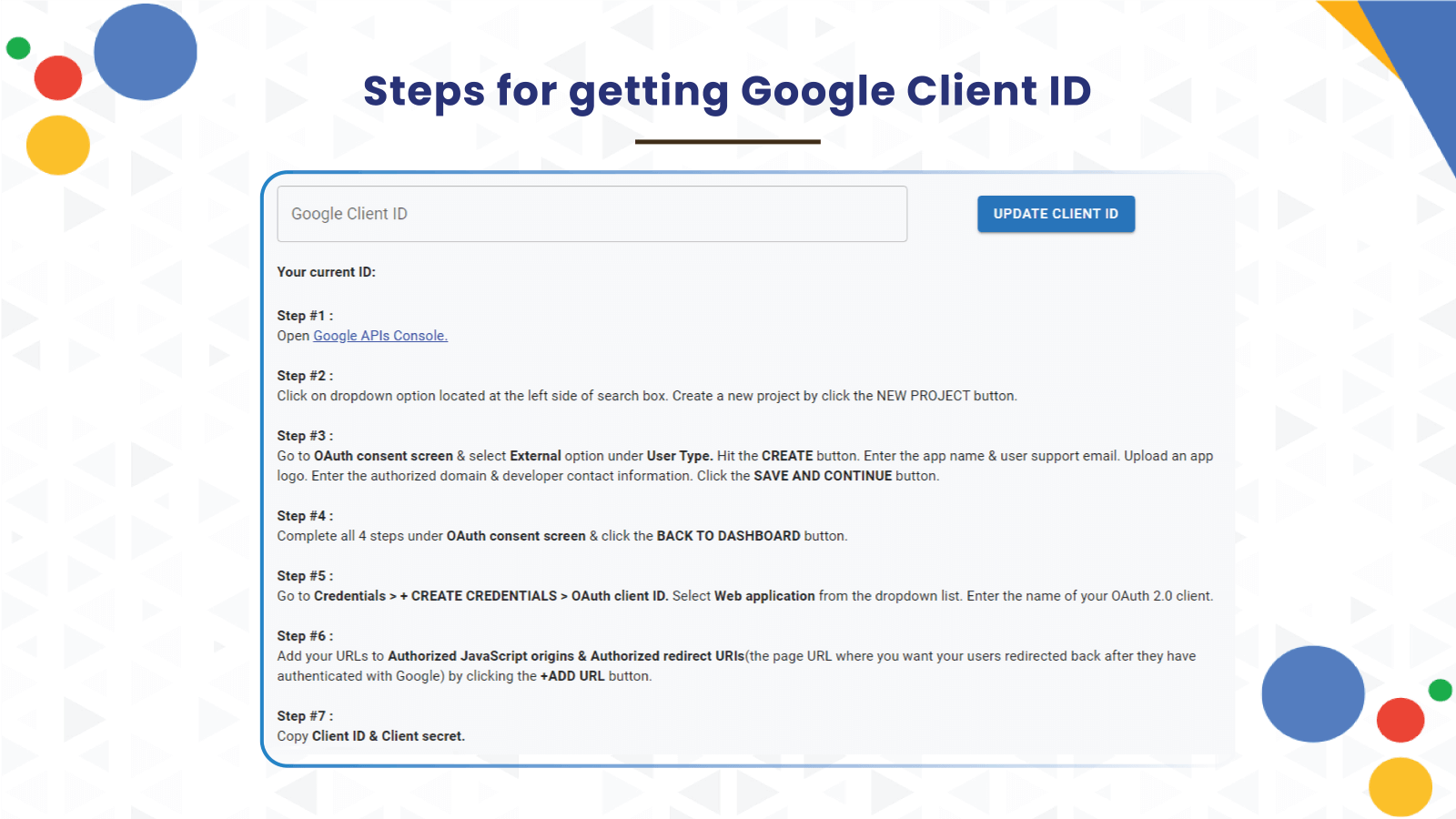This screenshot has width=1456, height=819.
Task: Click 'BACK TO DASHBOARD' text in Step 4
Action: (728, 536)
